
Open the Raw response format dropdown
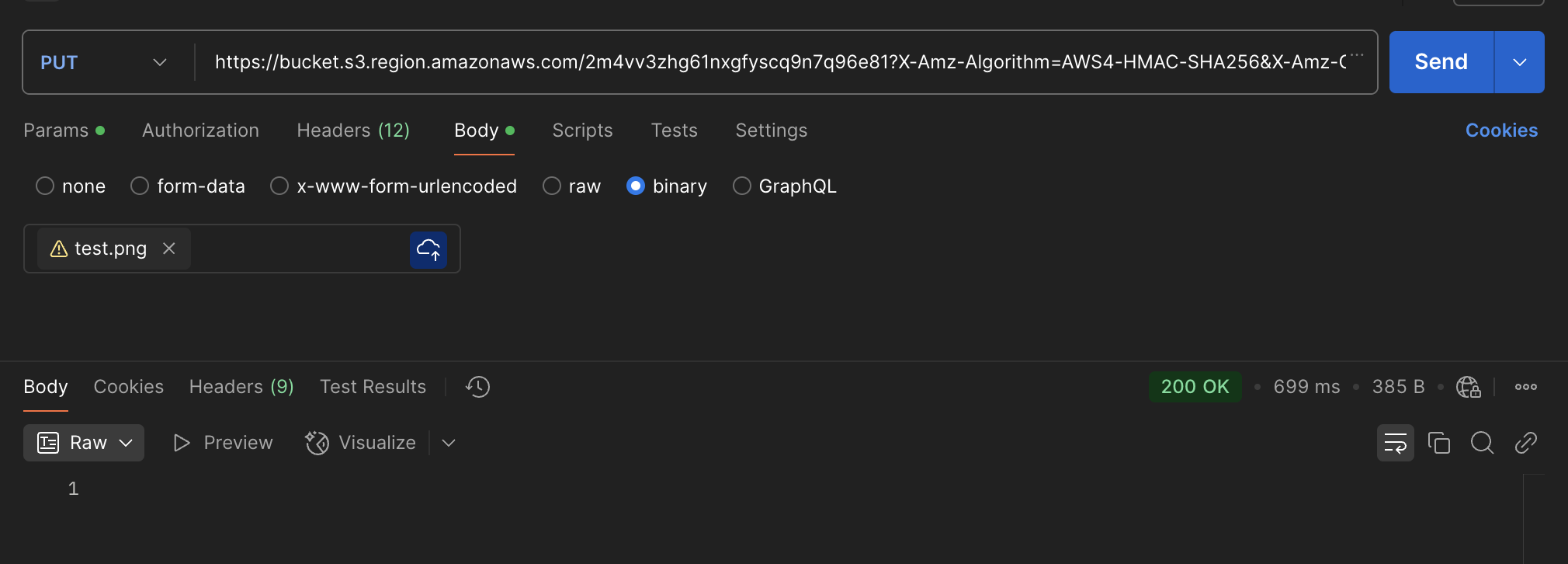point(84,443)
